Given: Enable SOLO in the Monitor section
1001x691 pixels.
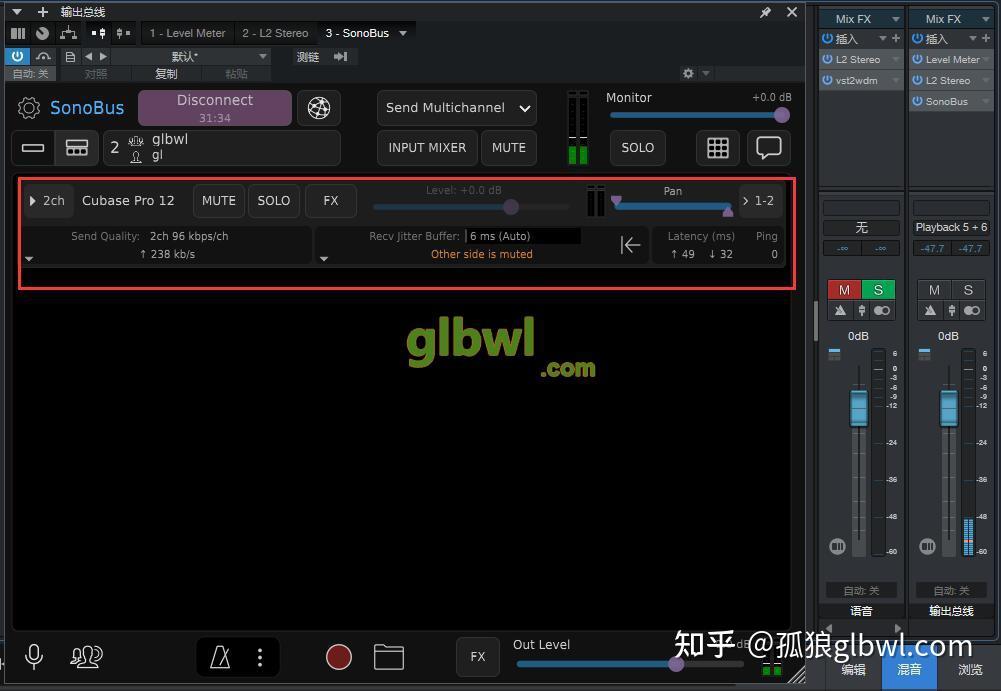Looking at the screenshot, I should point(637,147).
